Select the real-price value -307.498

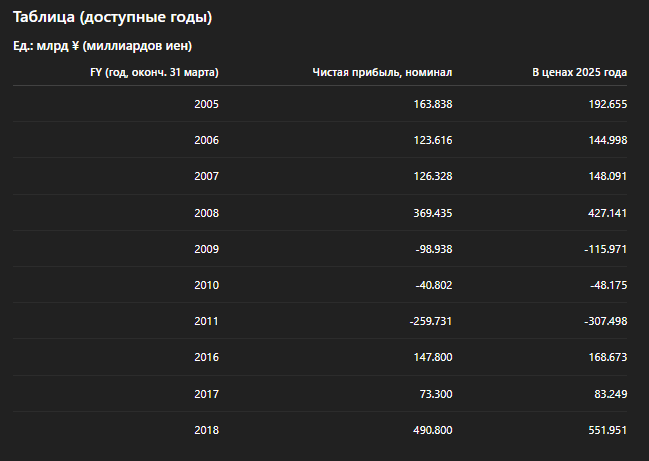coord(605,321)
